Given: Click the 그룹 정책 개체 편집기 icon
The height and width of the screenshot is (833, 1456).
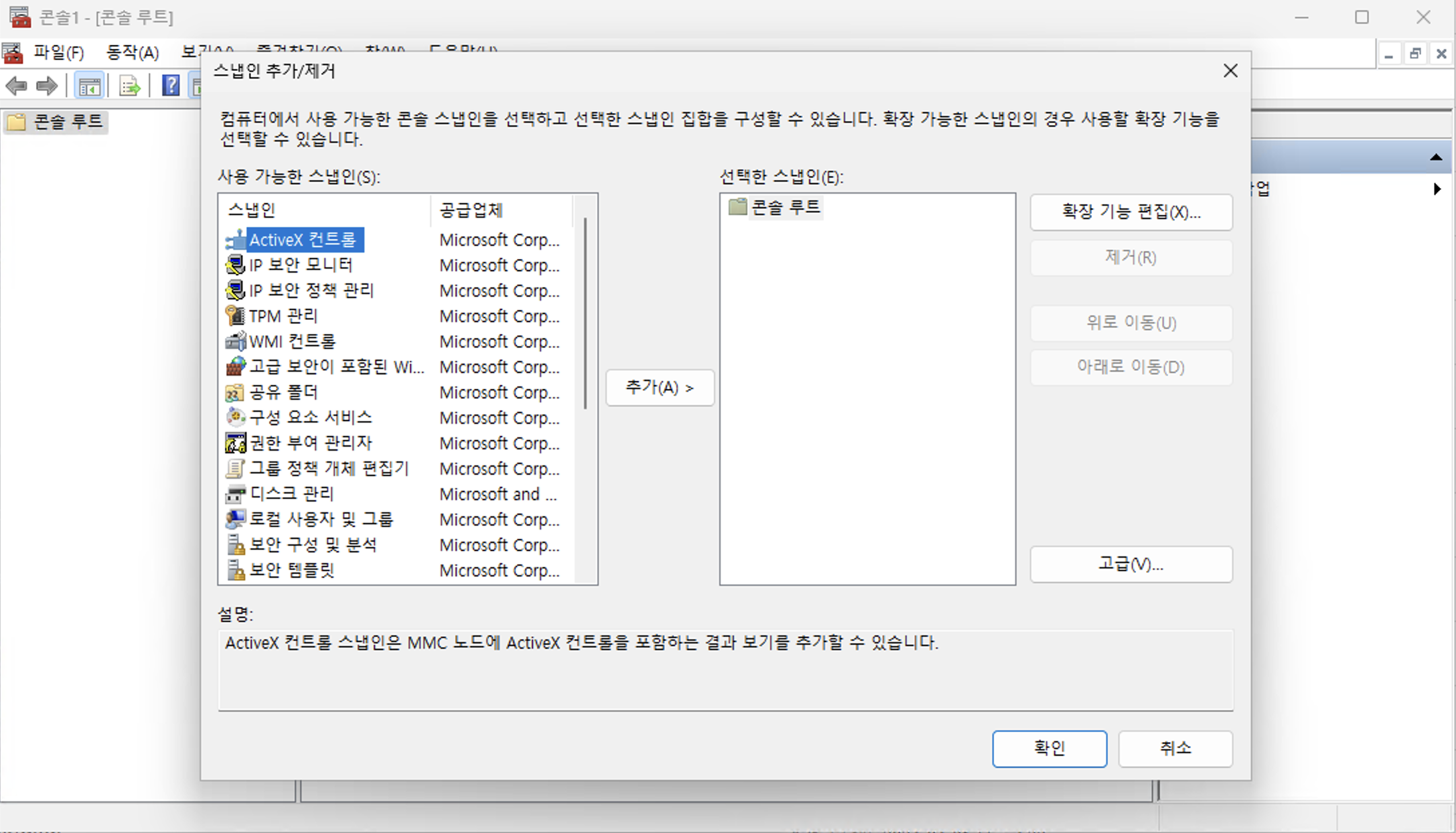Looking at the screenshot, I should (x=235, y=469).
